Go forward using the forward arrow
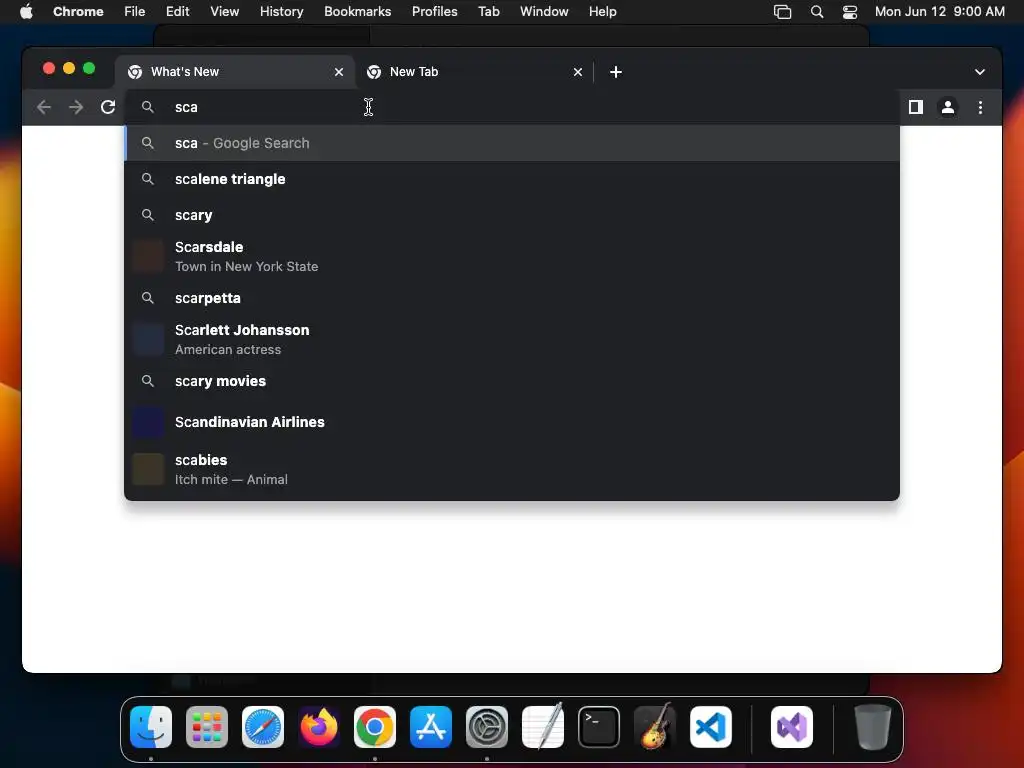 pyautogui.click(x=76, y=107)
